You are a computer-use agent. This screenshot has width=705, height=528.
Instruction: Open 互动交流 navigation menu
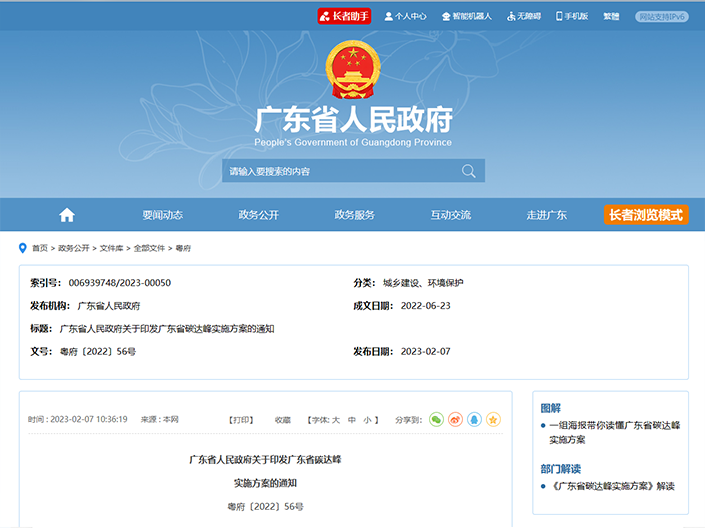(x=450, y=215)
